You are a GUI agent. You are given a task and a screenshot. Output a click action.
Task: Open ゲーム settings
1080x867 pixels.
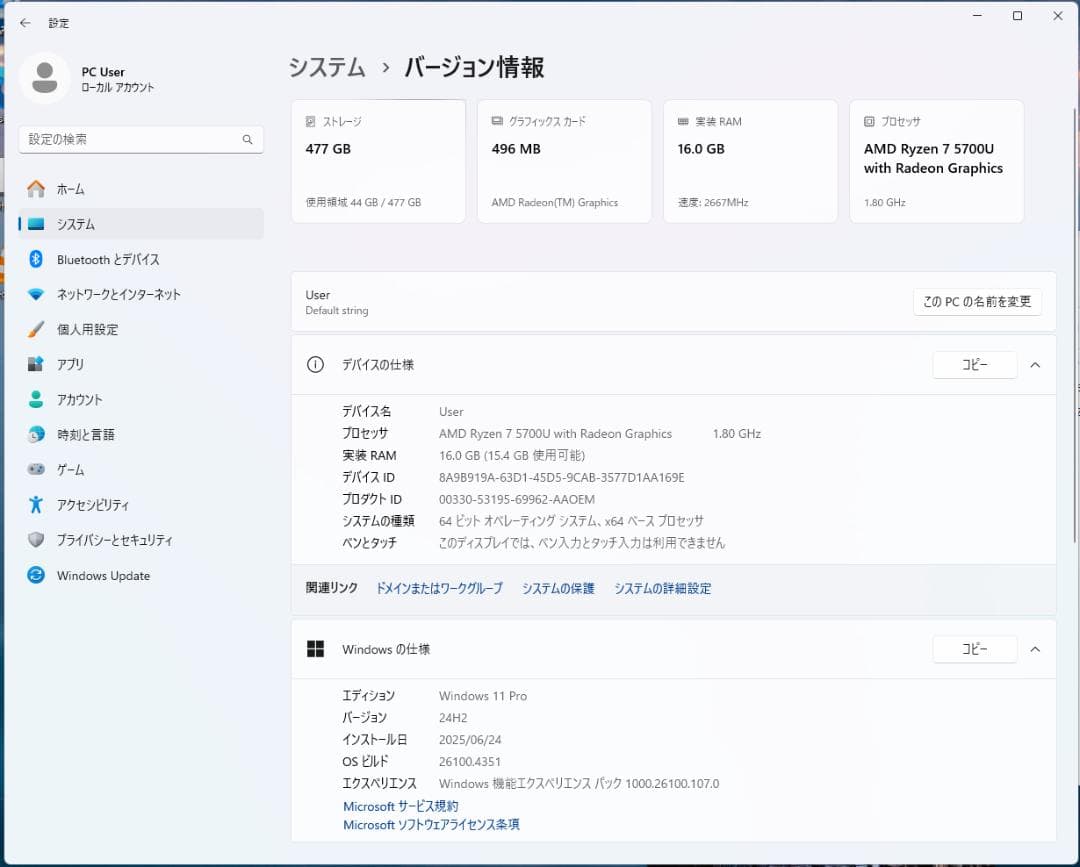pos(70,469)
